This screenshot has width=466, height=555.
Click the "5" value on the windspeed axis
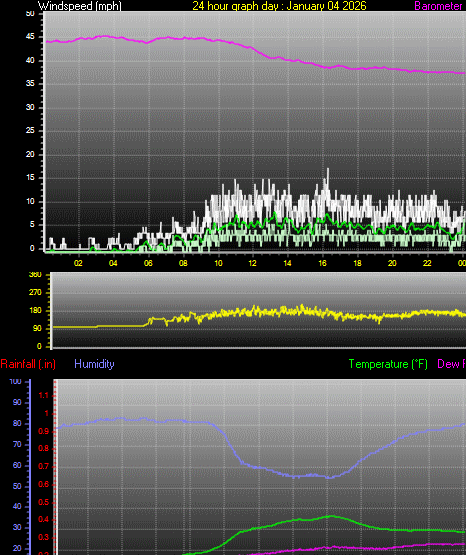coord(33,225)
